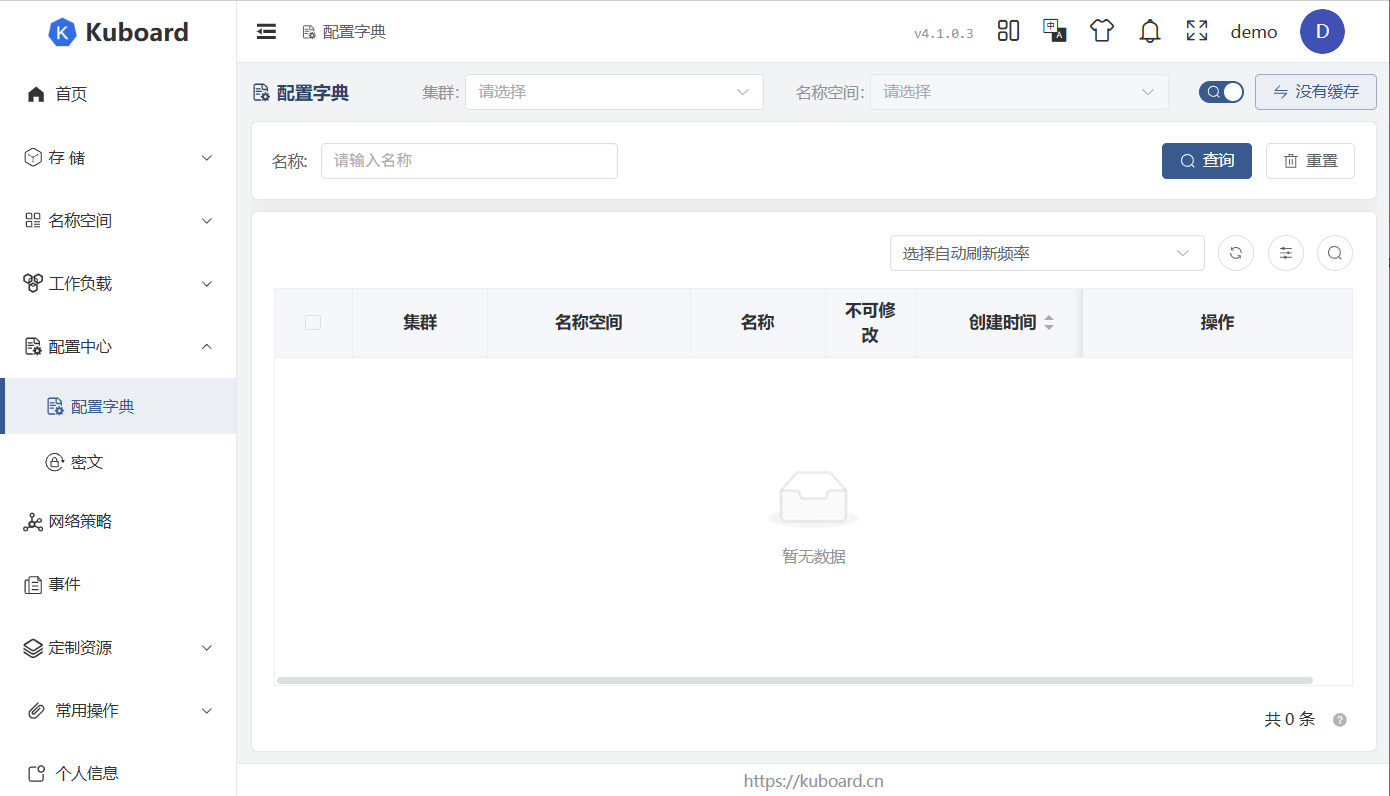Click the network nodes icon beside 网络策略
The height and width of the screenshot is (796, 1390).
click(33, 522)
